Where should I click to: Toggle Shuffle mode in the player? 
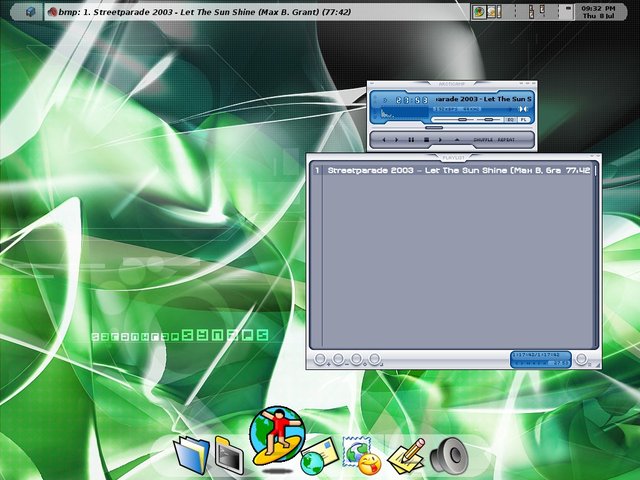(x=483, y=140)
